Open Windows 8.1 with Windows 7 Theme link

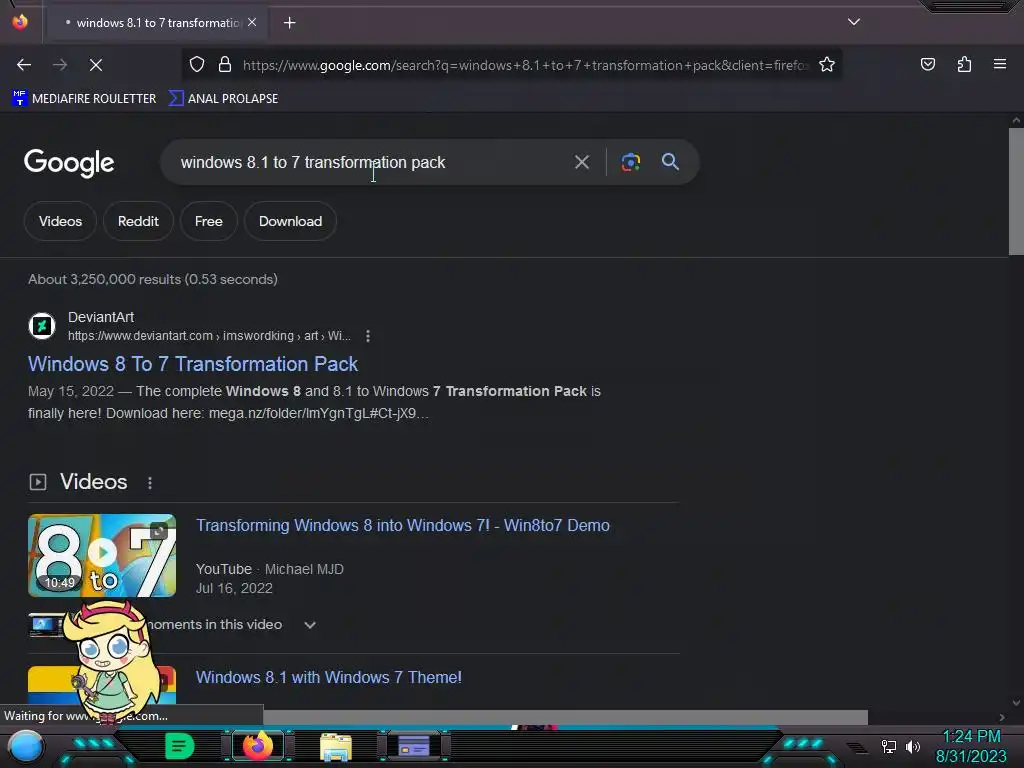coord(328,677)
